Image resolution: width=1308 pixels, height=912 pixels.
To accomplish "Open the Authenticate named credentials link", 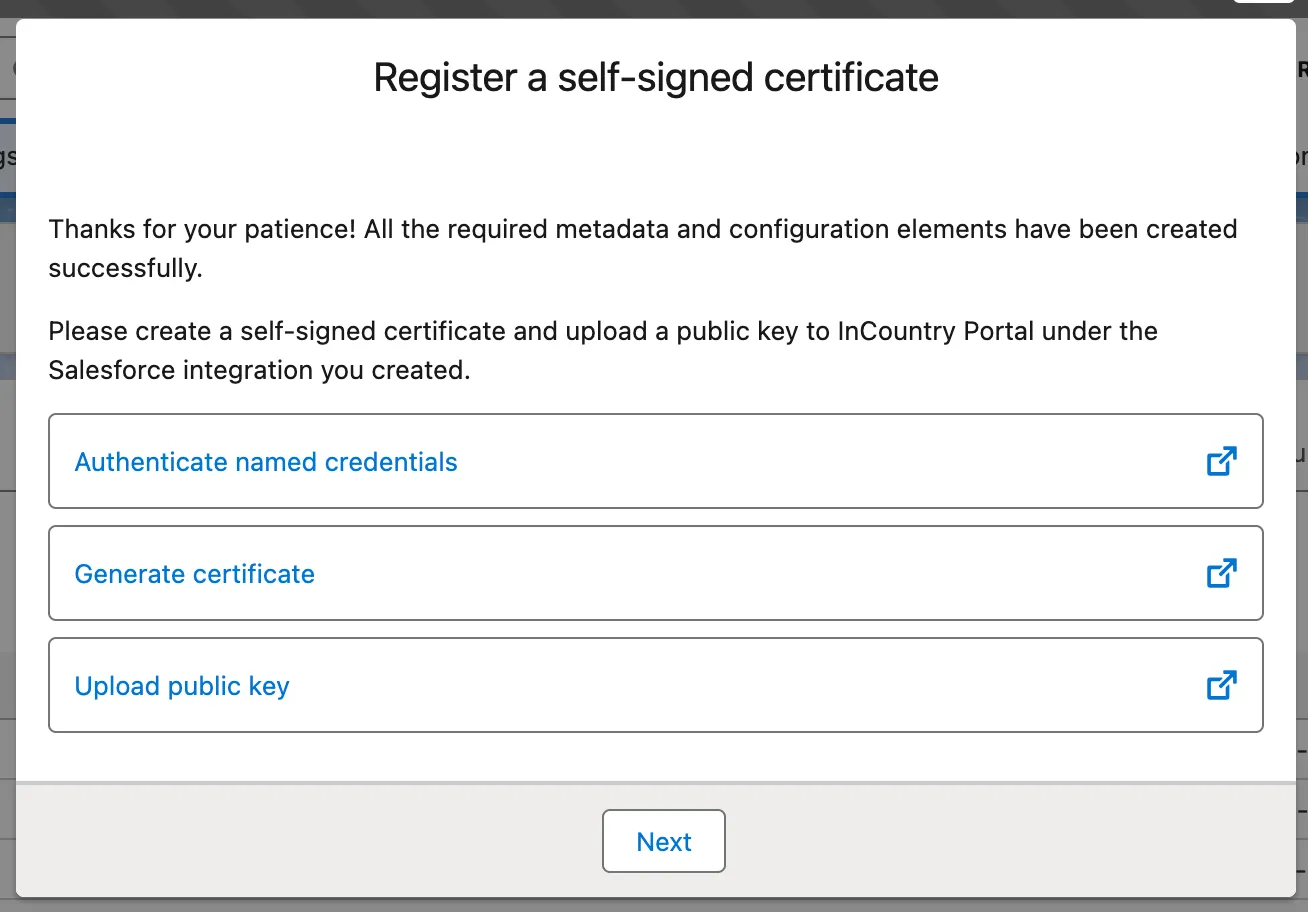I will [x=266, y=462].
